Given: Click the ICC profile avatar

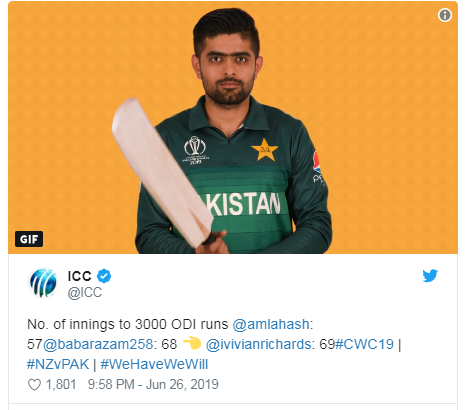Looking at the screenshot, I should (x=43, y=283).
